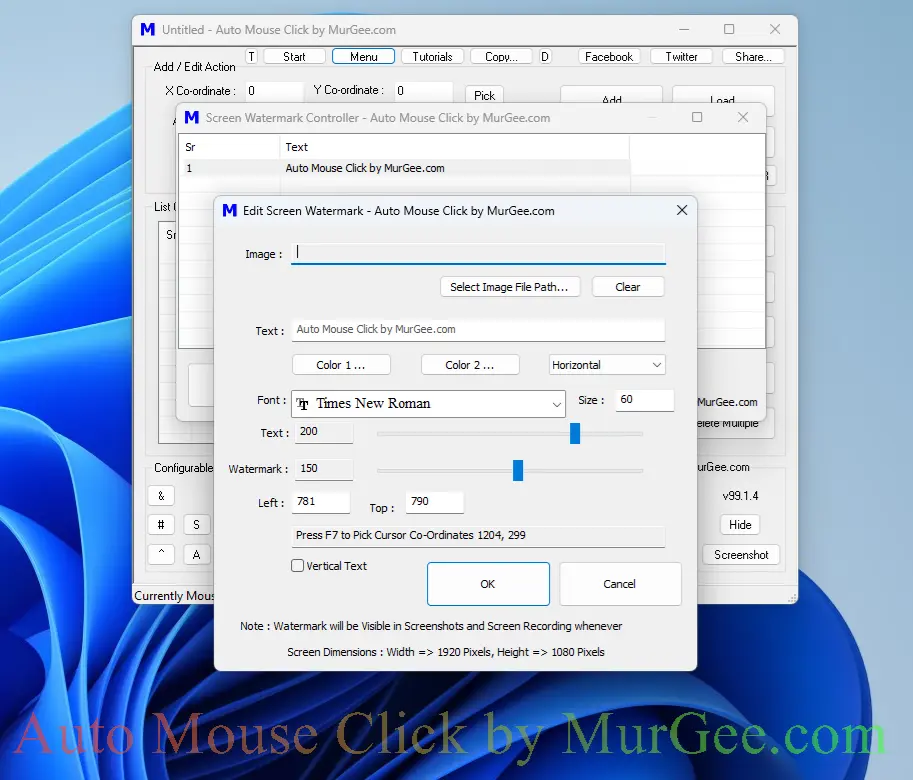Click the & shortcut button
Image resolution: width=913 pixels, height=780 pixels.
161,496
